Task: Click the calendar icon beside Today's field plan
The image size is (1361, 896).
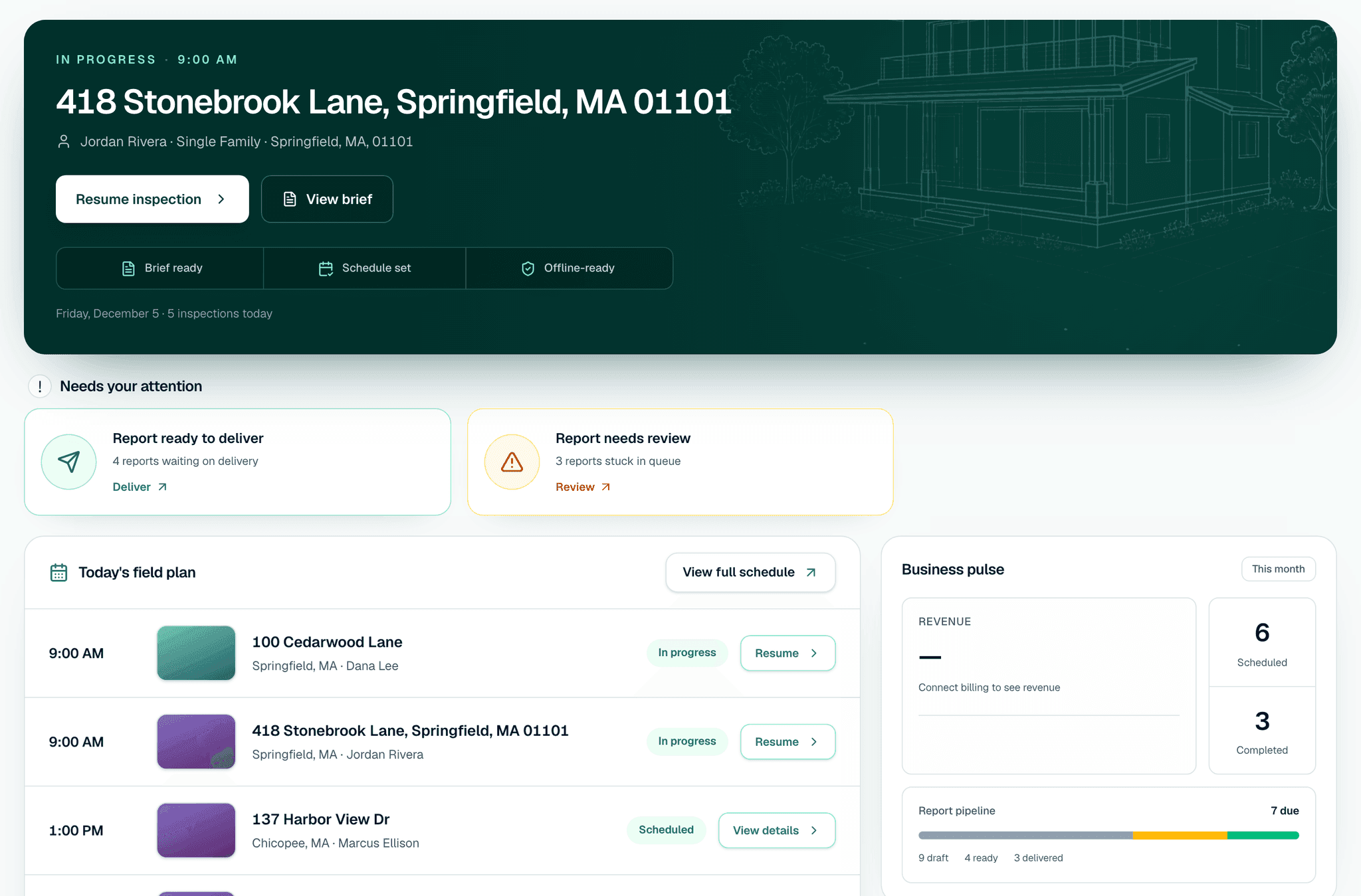Action: 58,573
